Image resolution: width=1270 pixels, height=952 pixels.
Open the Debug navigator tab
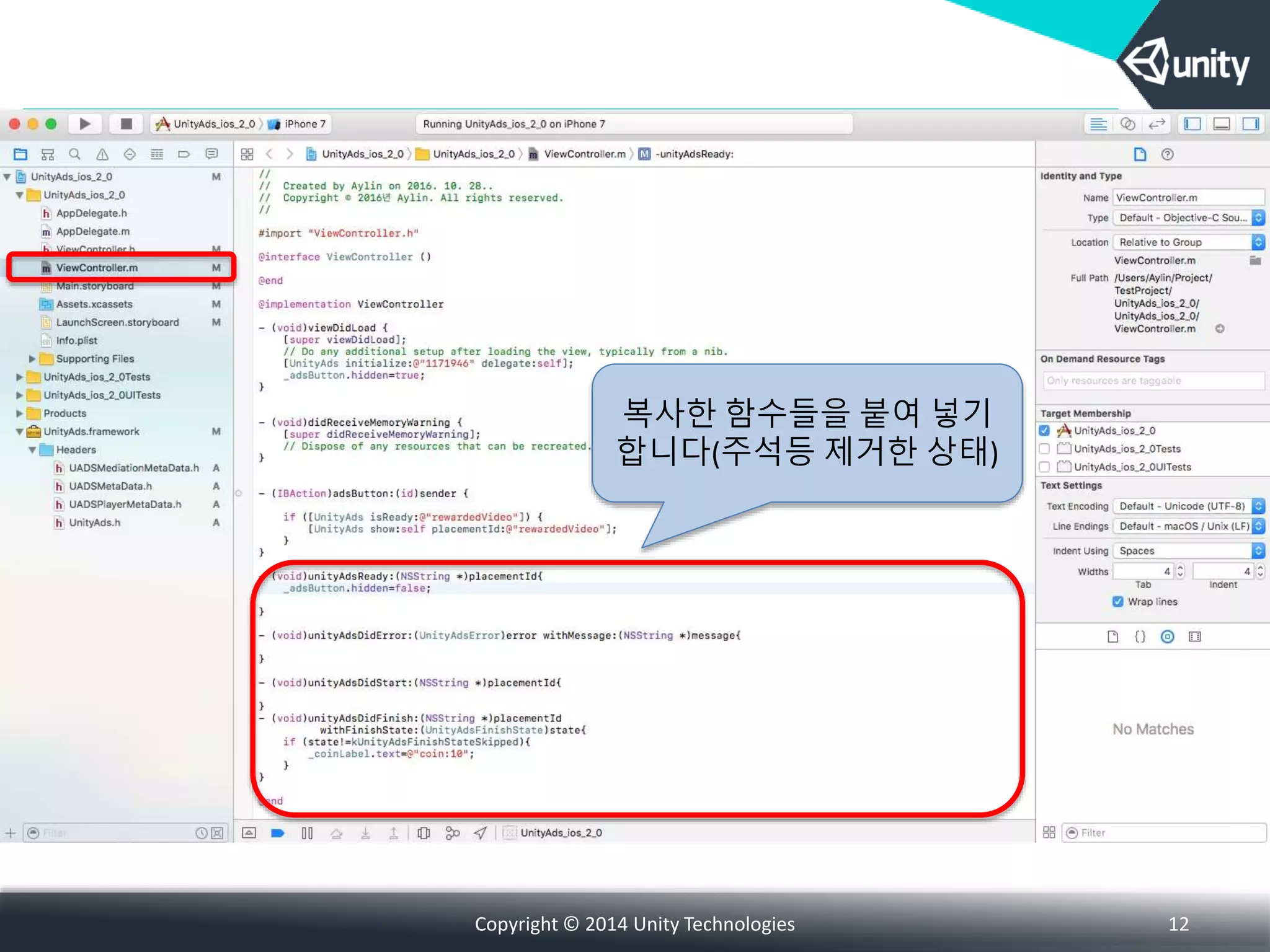point(157,154)
